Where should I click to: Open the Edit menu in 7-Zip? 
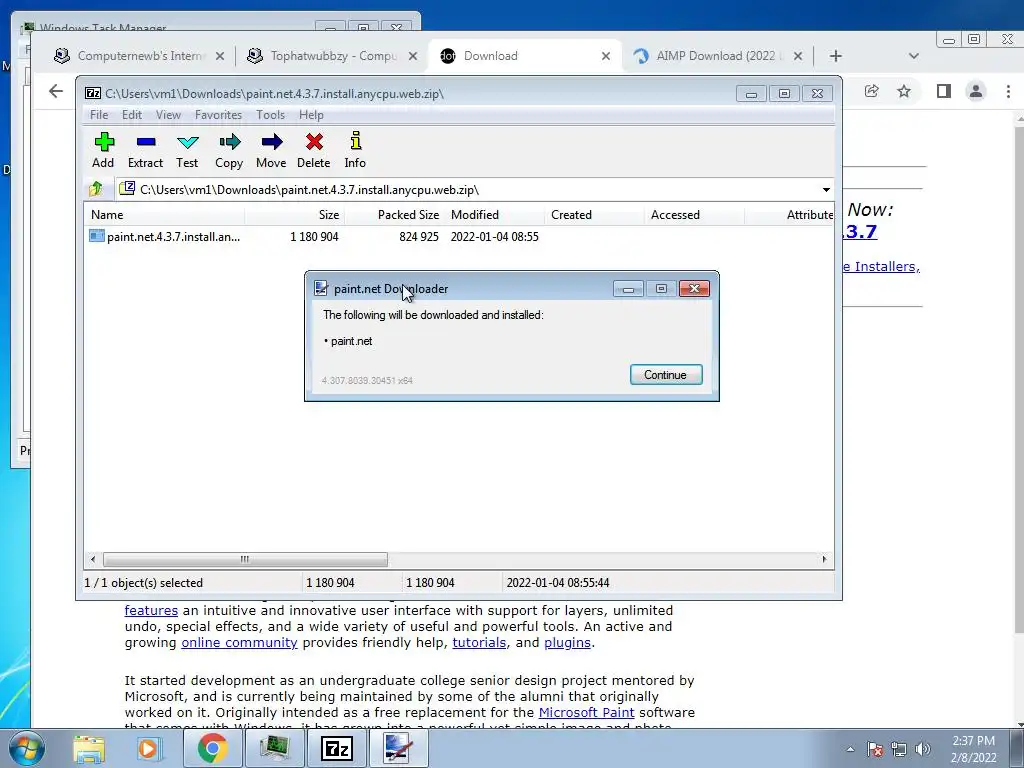click(132, 115)
